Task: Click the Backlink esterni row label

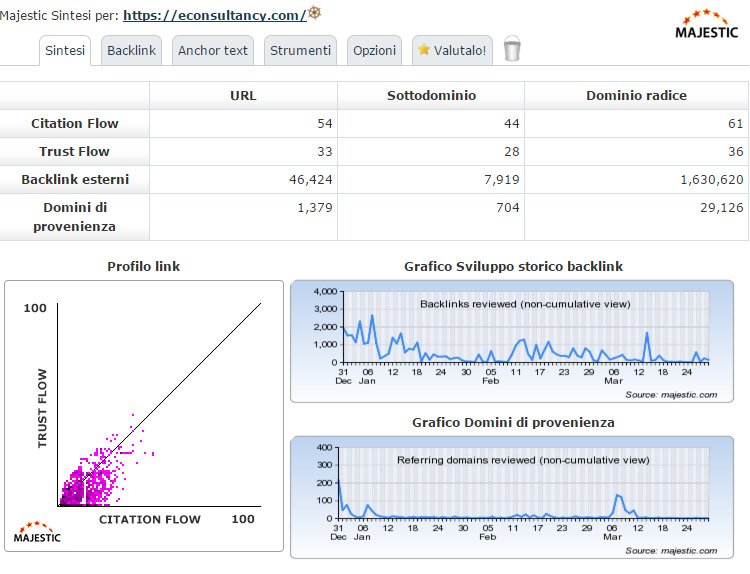Action: point(75,179)
